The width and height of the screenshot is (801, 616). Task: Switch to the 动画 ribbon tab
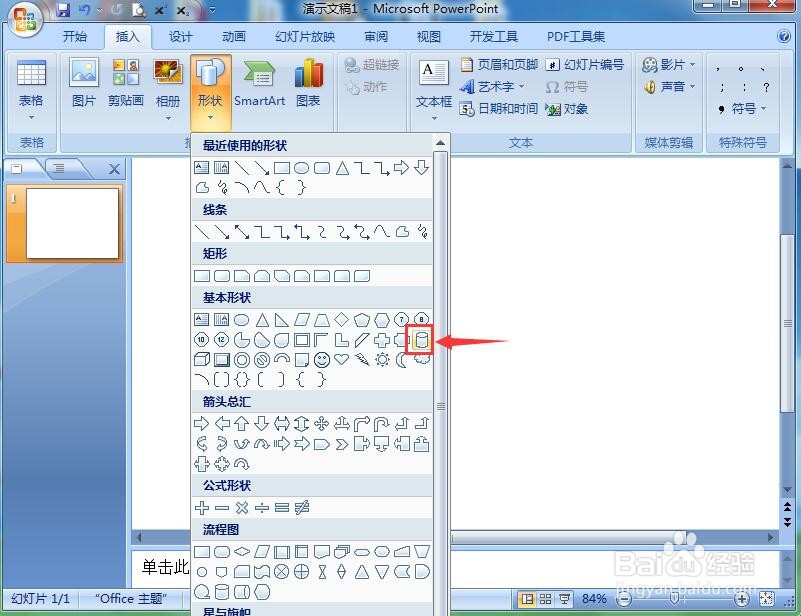pos(233,36)
